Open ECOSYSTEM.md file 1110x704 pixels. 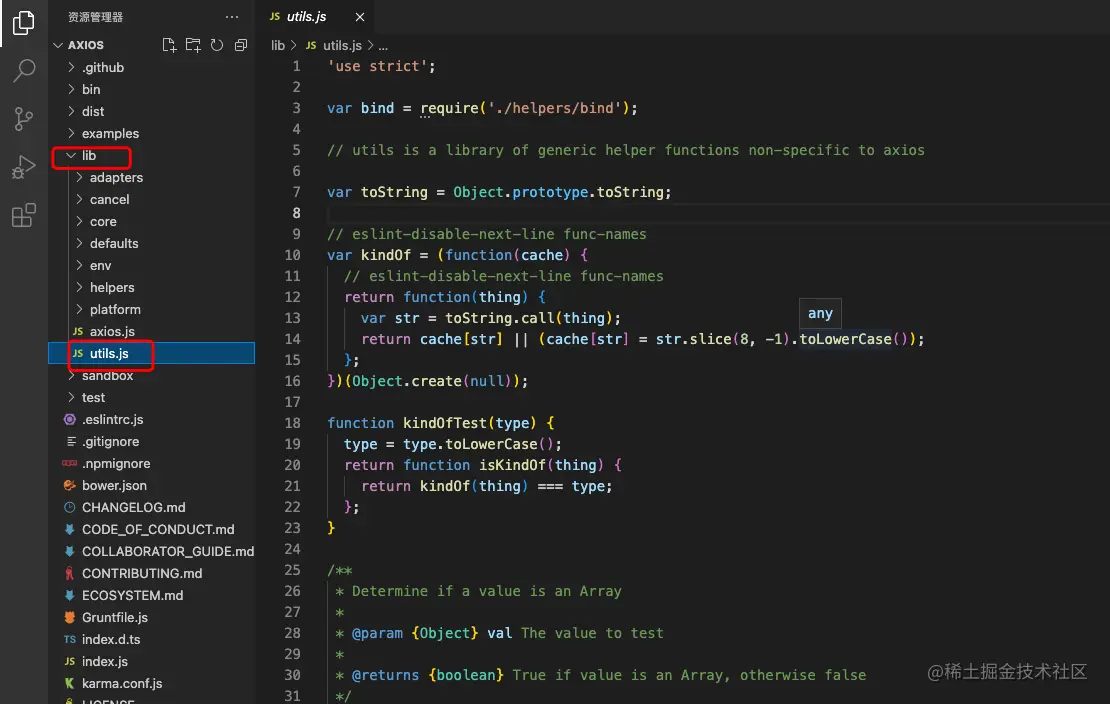[151, 595]
